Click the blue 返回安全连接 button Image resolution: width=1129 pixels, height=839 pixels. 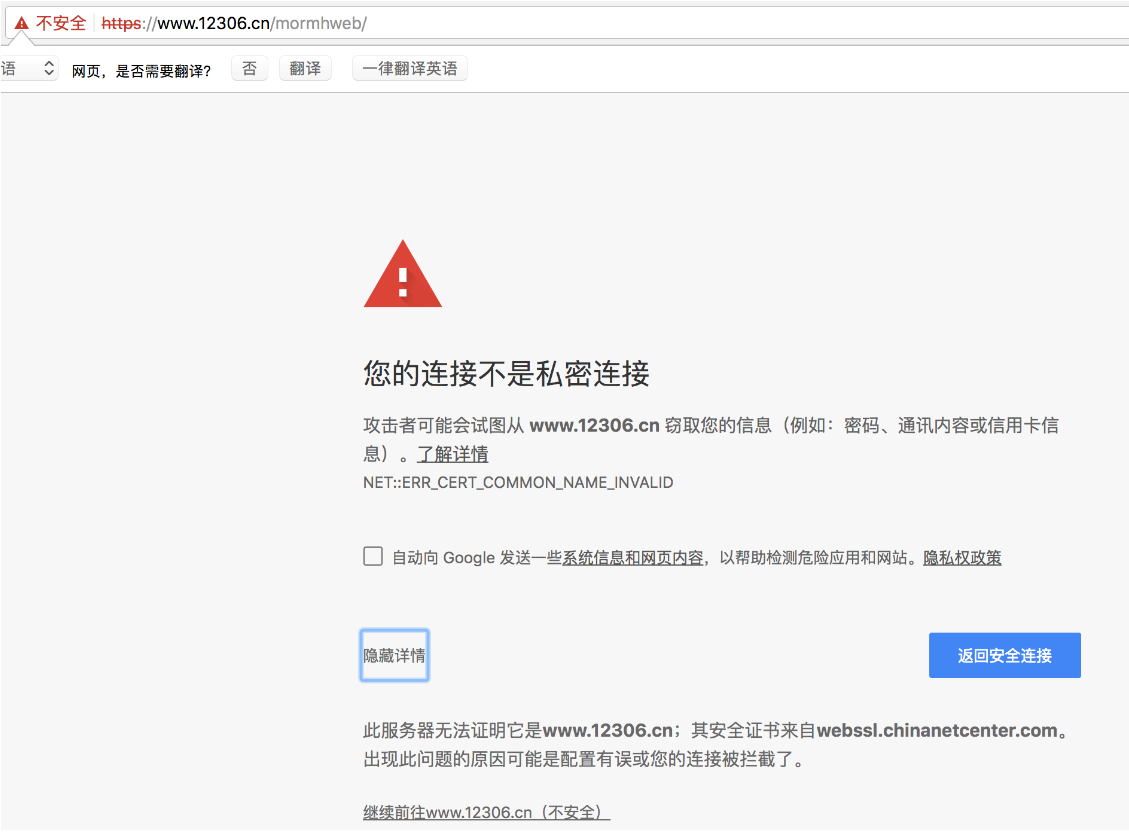point(1004,656)
